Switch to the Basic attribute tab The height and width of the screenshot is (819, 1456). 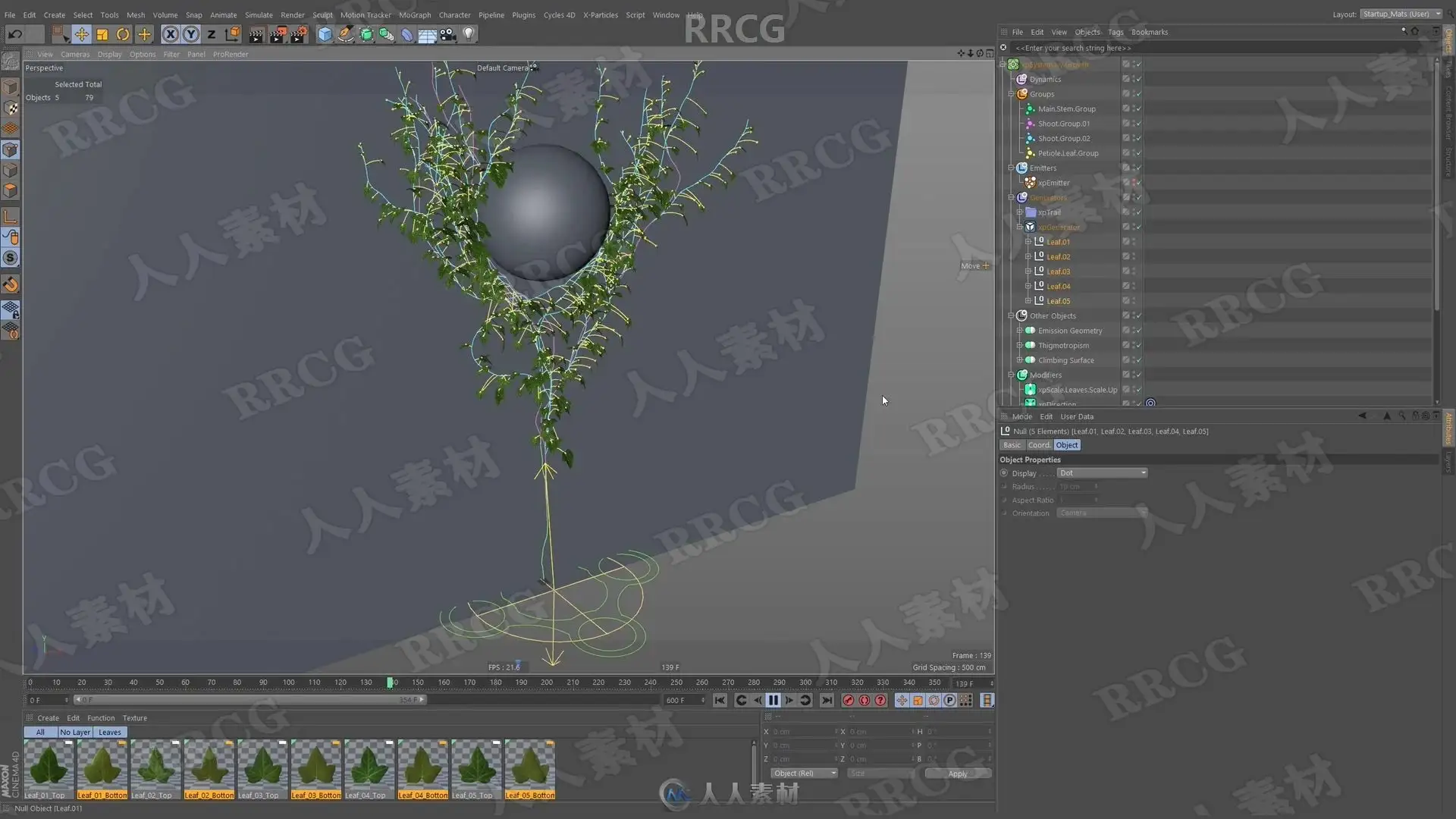1012,445
